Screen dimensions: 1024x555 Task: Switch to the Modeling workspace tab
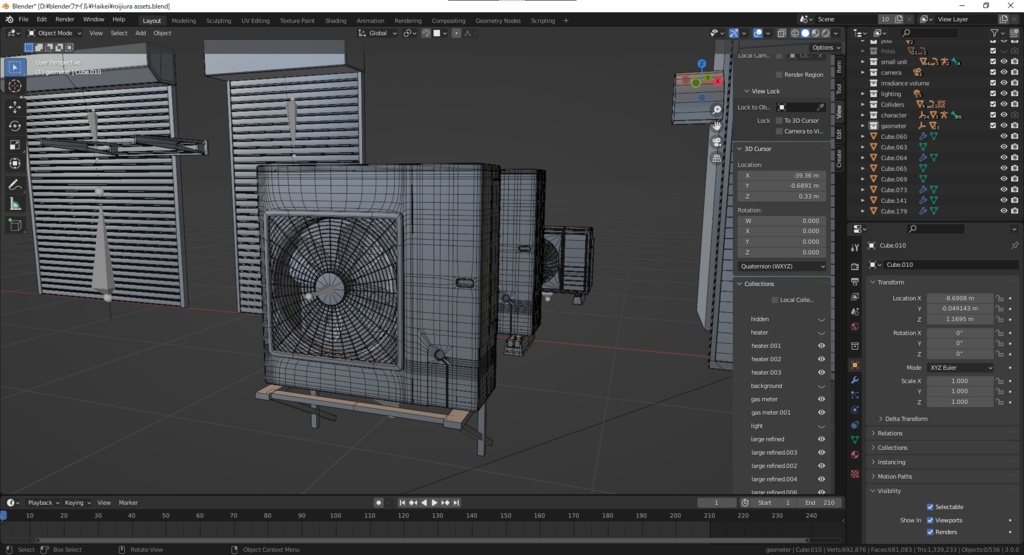(x=184, y=21)
